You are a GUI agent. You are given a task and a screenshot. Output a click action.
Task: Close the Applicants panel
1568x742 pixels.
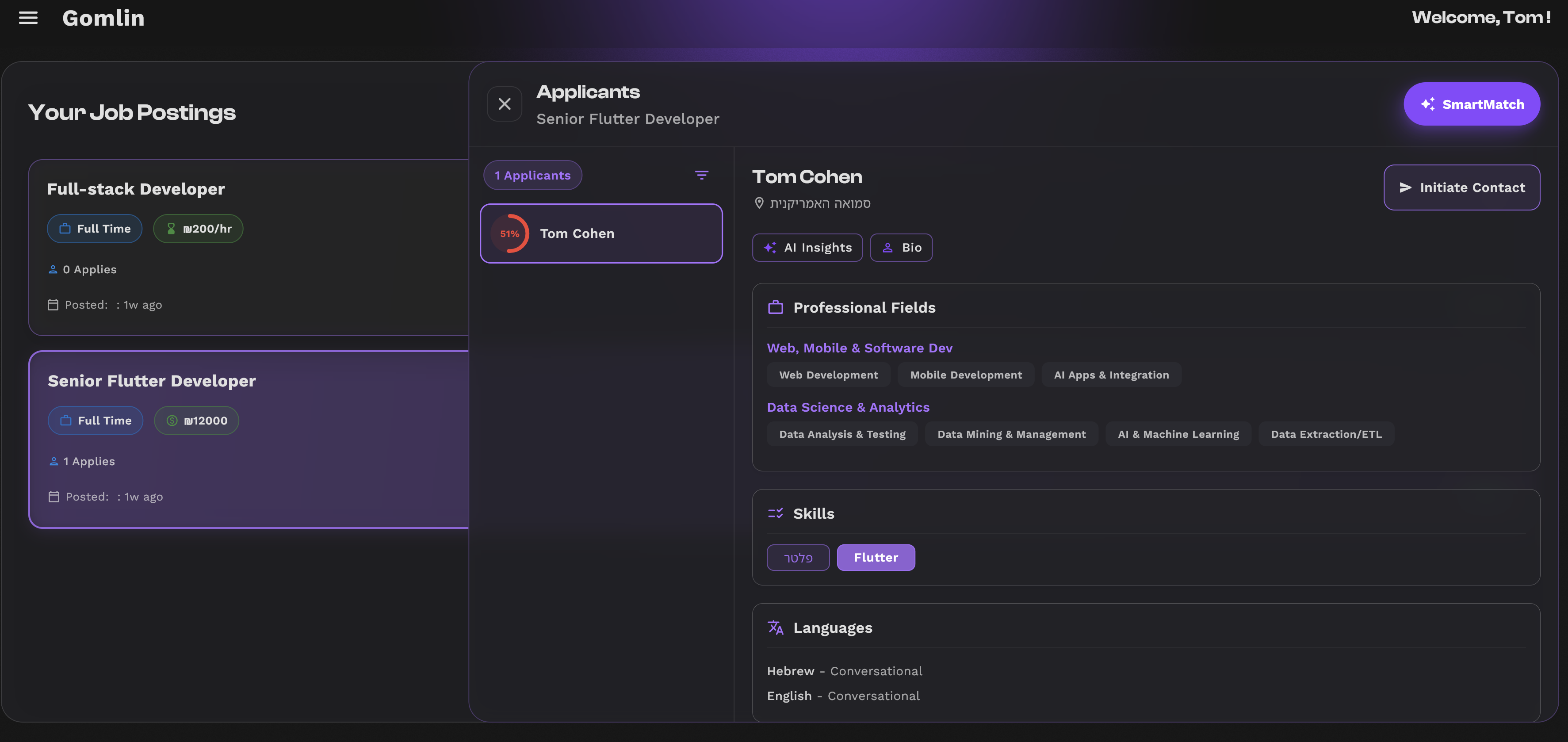pos(504,104)
